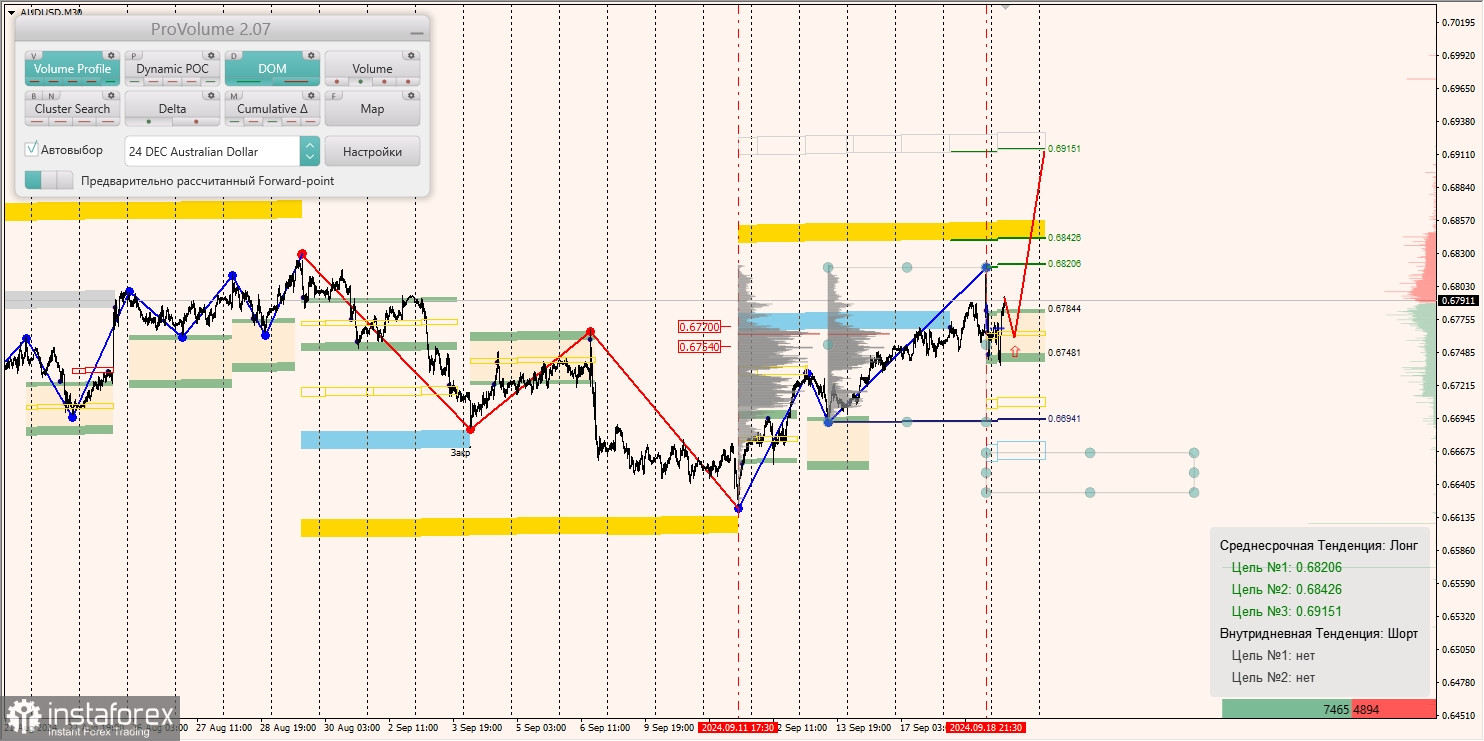Click the AUDUSD,M30 chart title triangle
Viewport: 1484px width, 741px height.
pyautogui.click(x=10, y=12)
